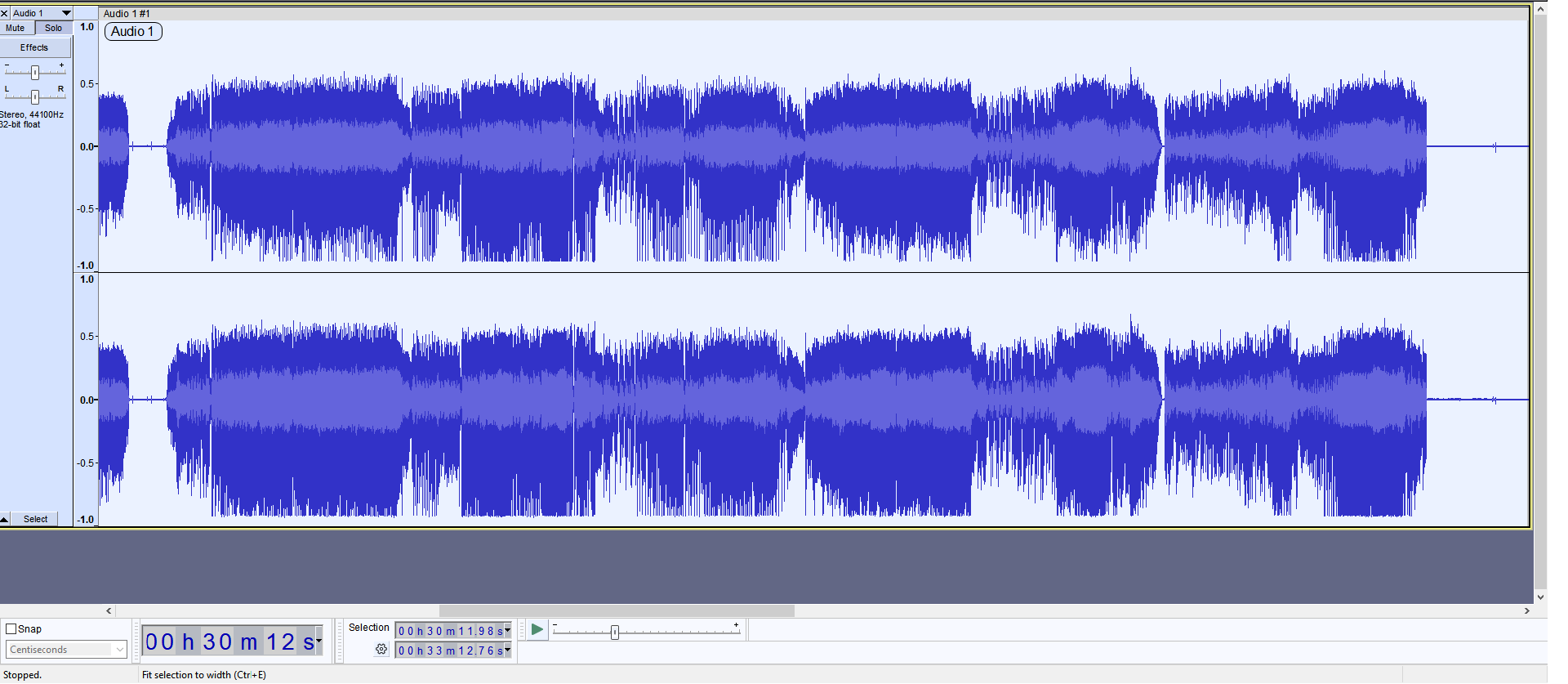1568x684 pixels.
Task: Click the track gain slider handle
Action: point(35,73)
